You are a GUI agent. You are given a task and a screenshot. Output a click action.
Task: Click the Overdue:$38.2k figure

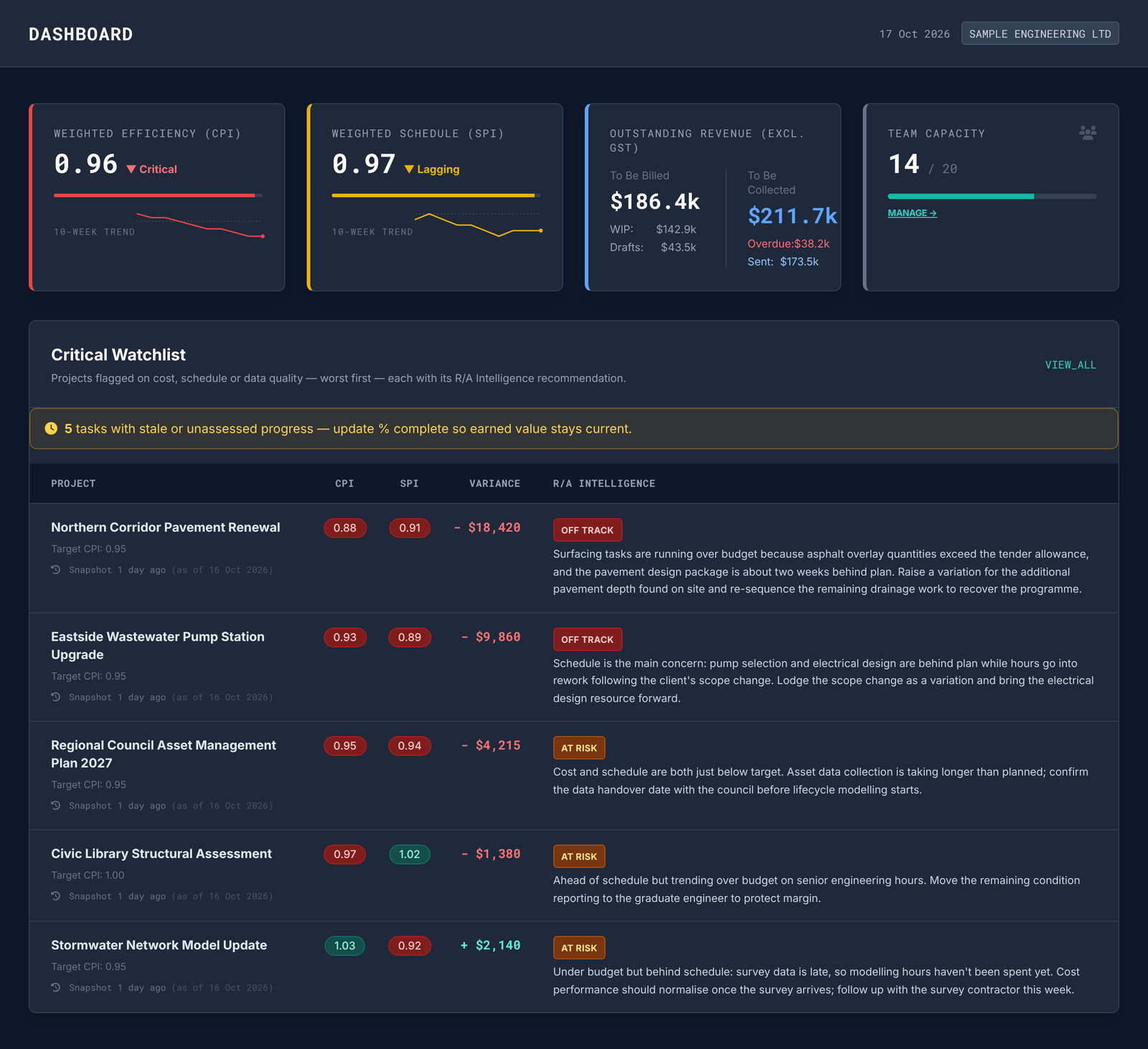[789, 244]
